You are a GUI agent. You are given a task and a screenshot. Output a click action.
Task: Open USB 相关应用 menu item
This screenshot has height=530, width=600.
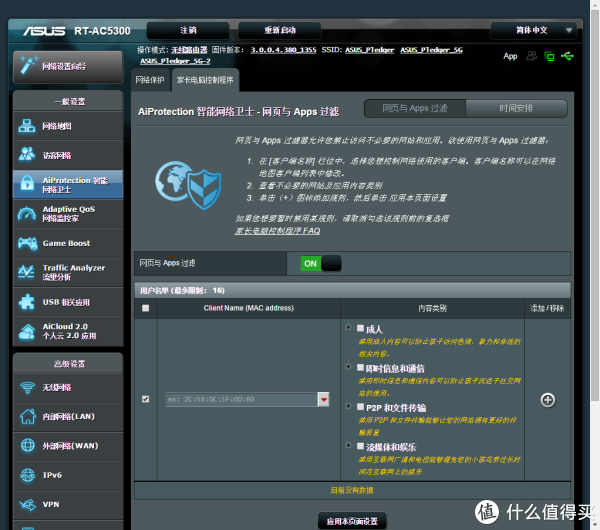pos(68,302)
